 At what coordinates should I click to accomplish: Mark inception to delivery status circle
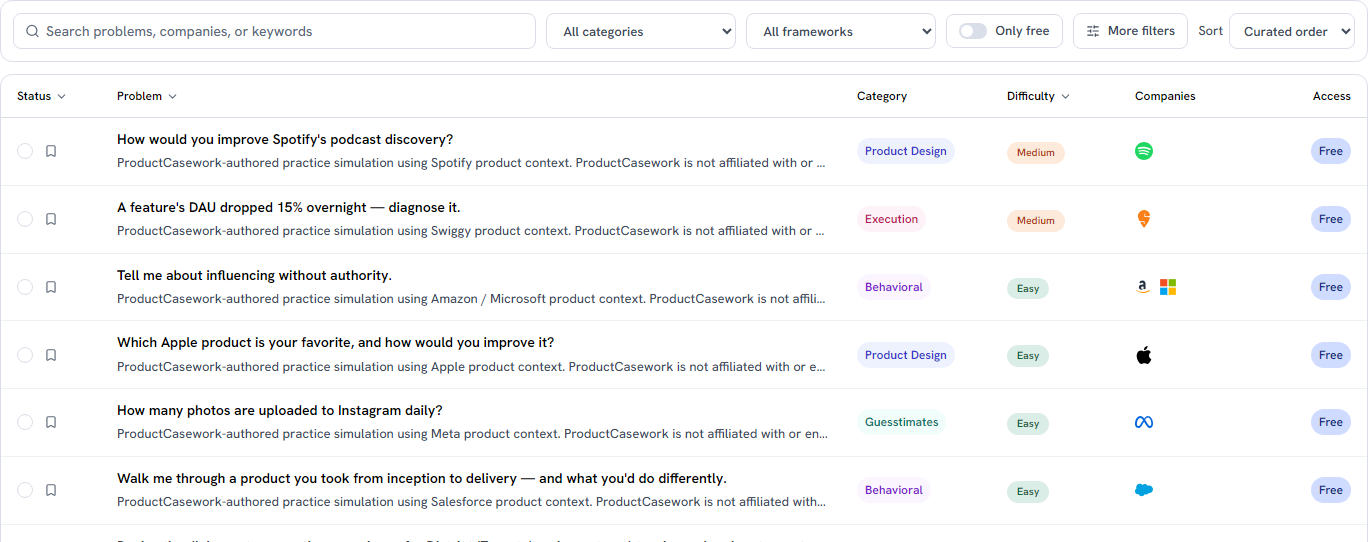[x=25, y=490]
